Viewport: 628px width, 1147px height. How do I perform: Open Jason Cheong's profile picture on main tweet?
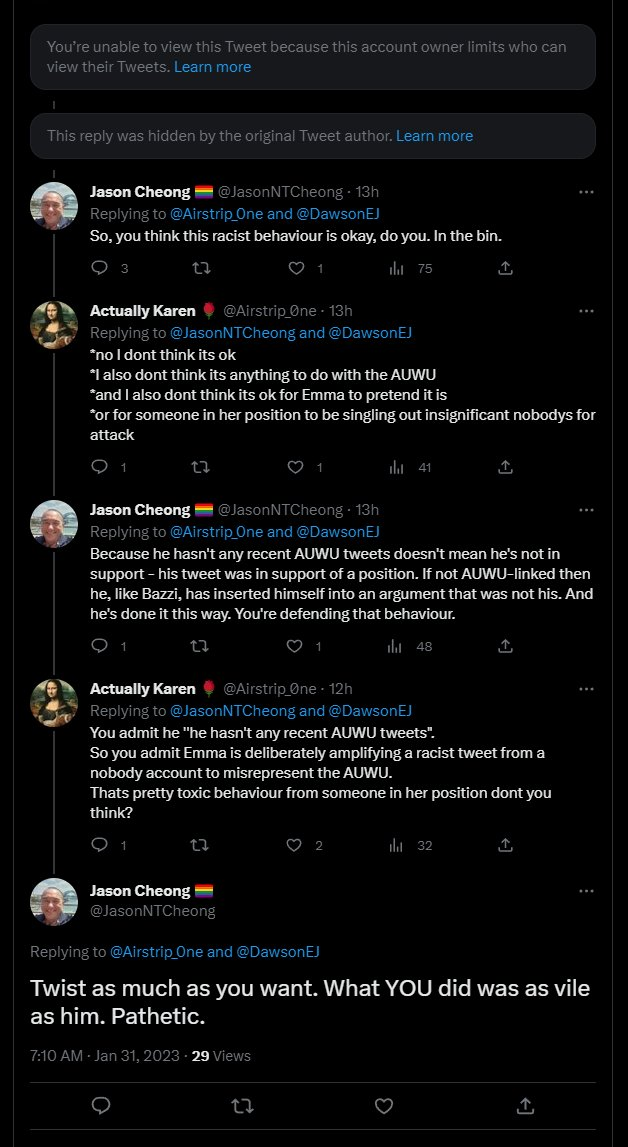(x=54, y=902)
